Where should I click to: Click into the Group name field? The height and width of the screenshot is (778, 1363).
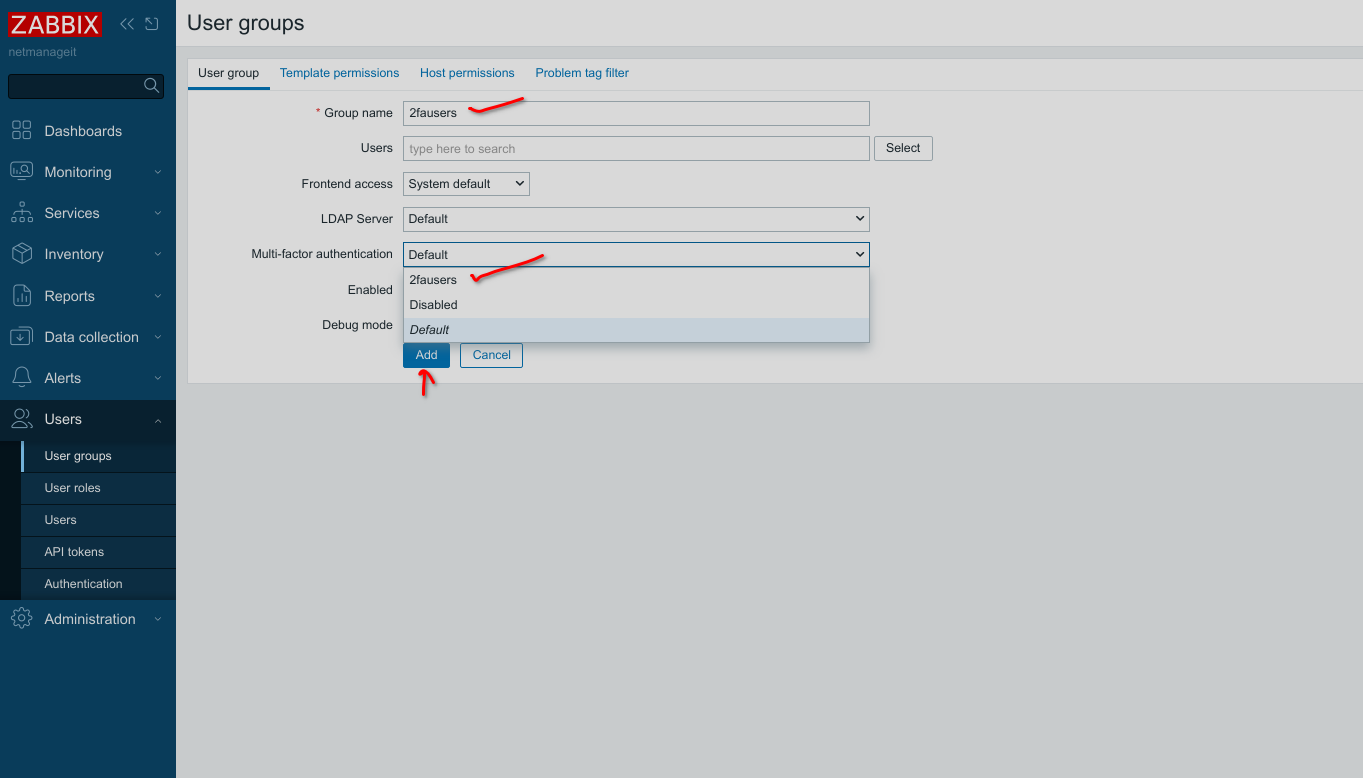tap(636, 113)
